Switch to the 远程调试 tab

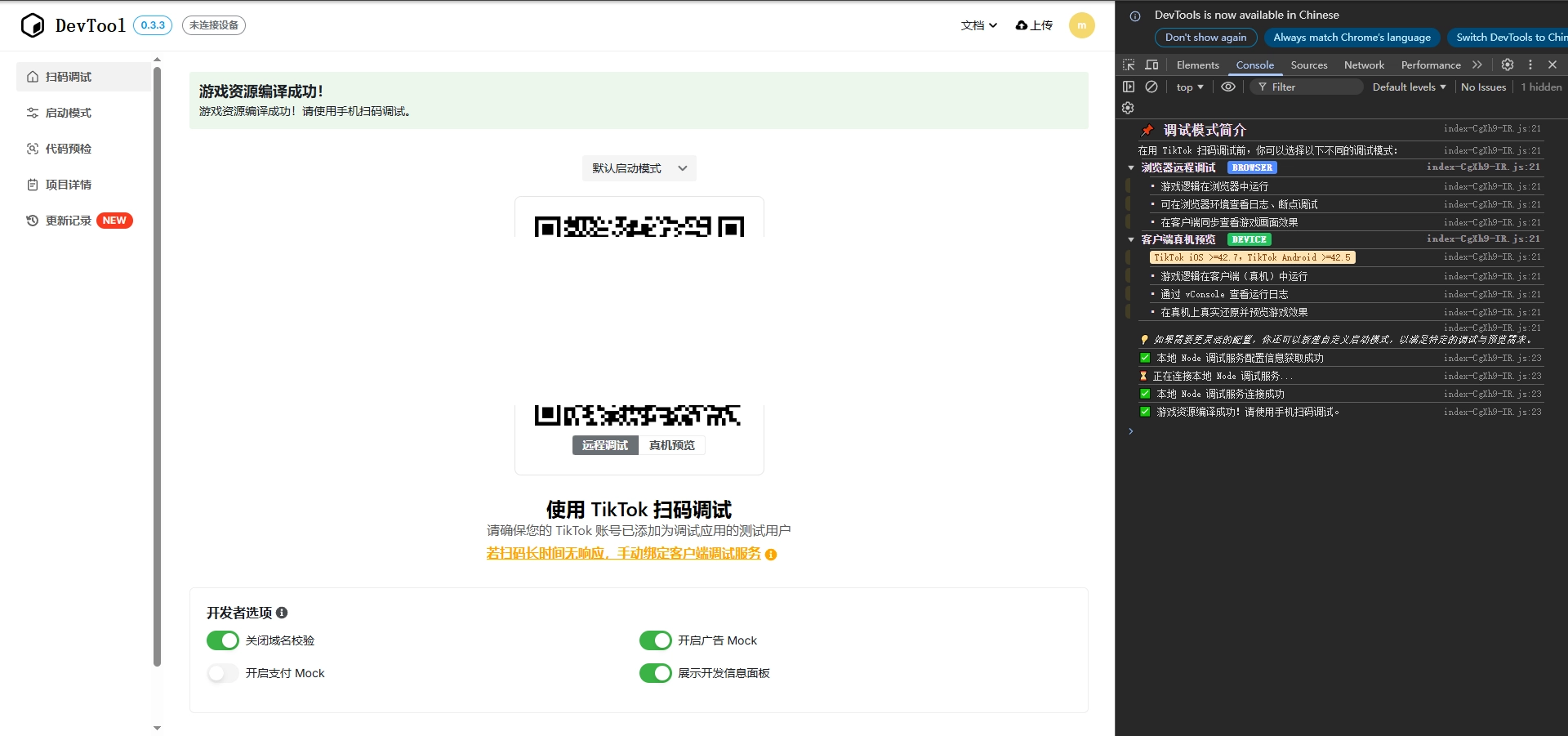coord(605,445)
